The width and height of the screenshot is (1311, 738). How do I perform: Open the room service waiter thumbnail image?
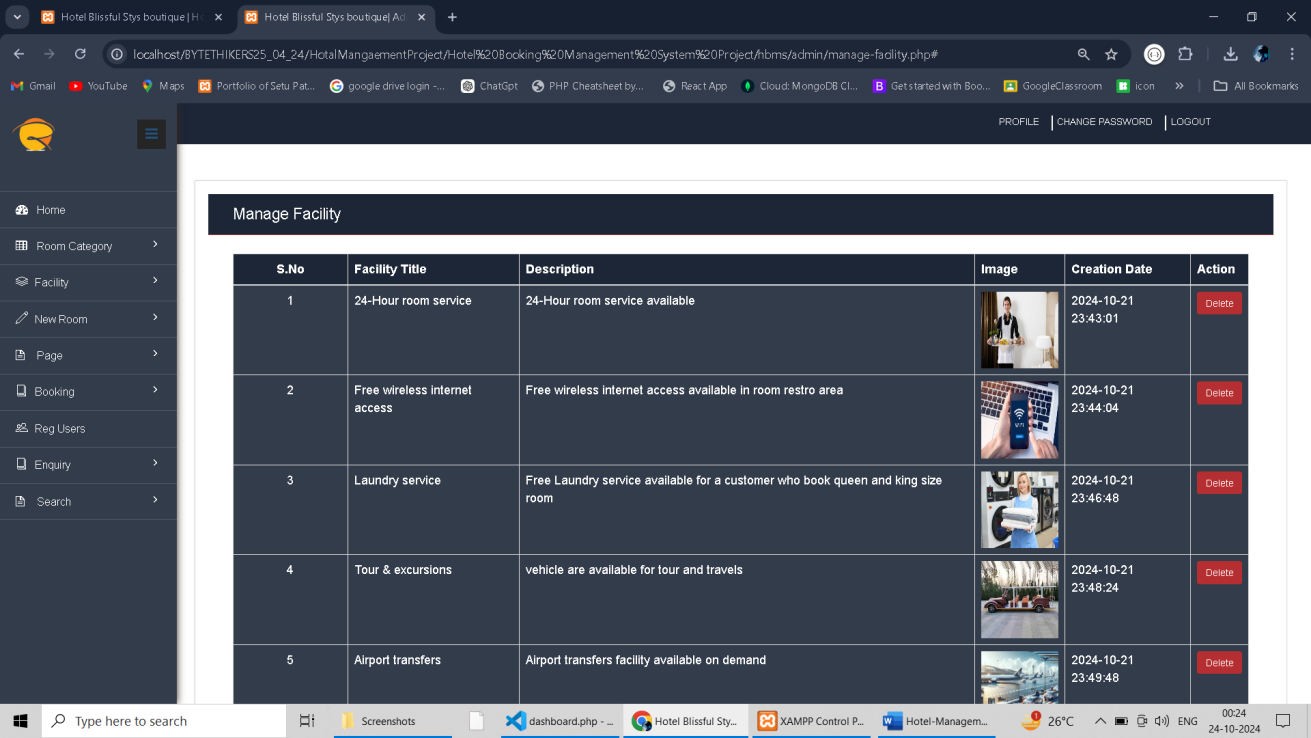point(1019,330)
